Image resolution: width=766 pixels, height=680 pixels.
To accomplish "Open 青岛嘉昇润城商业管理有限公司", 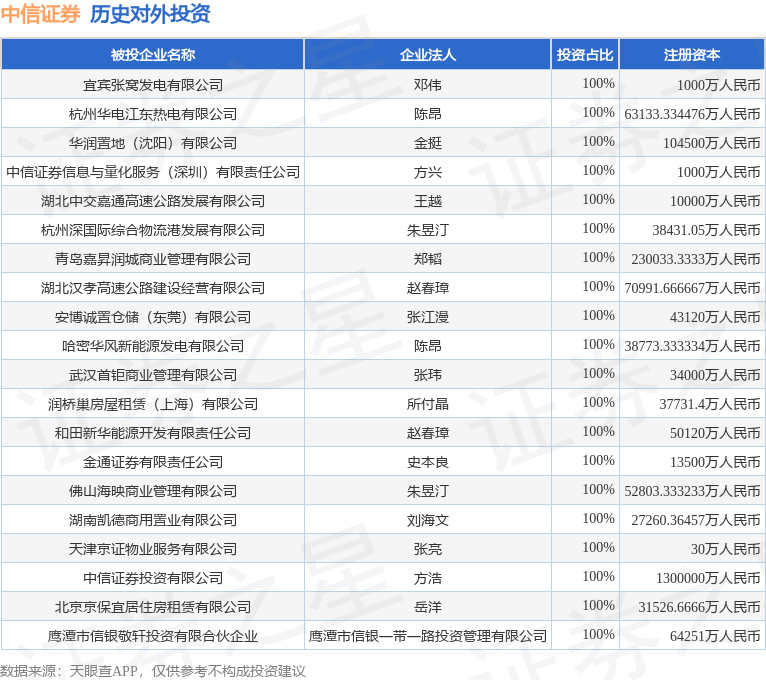I will [152, 259].
